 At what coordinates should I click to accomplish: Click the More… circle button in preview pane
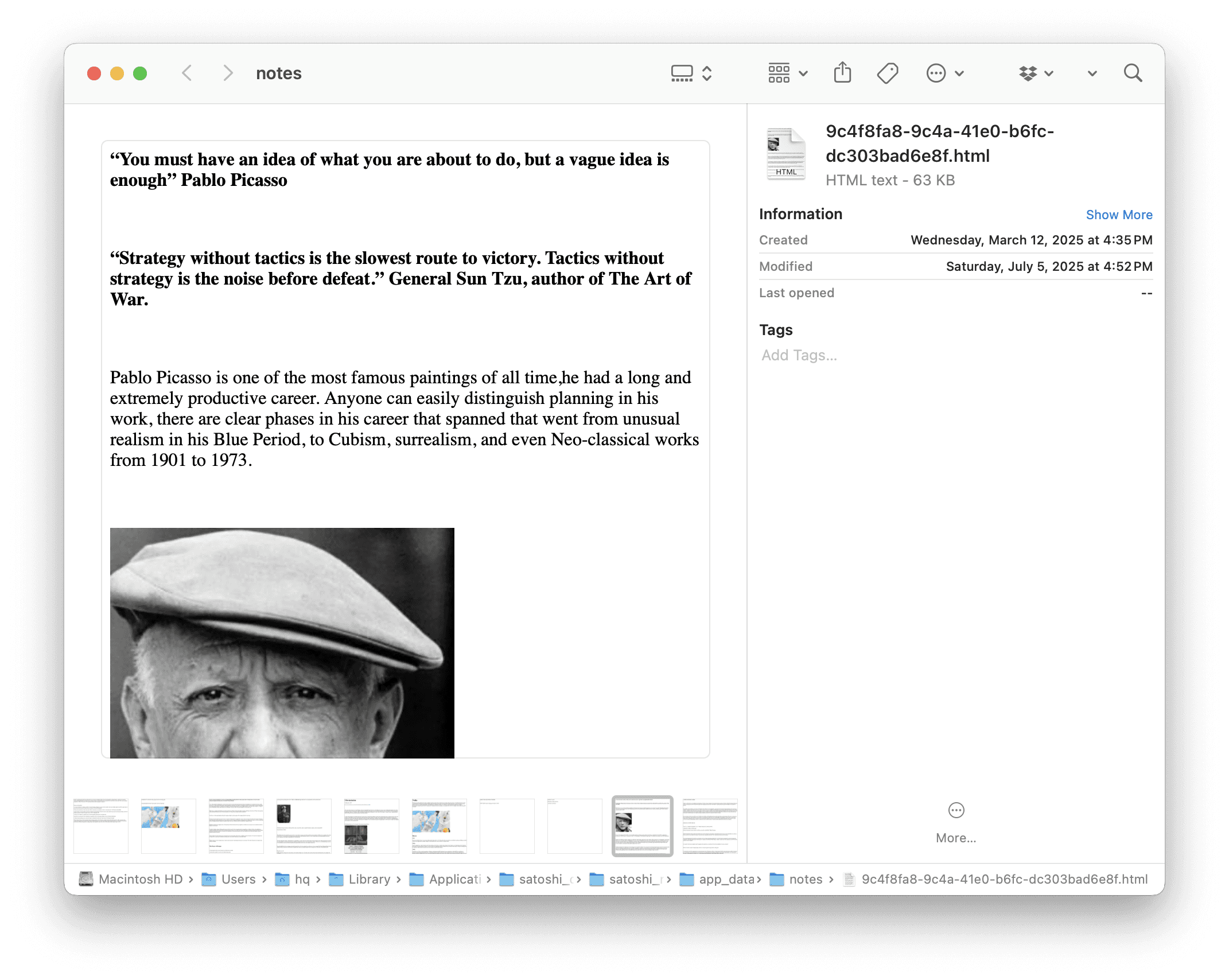(956, 810)
